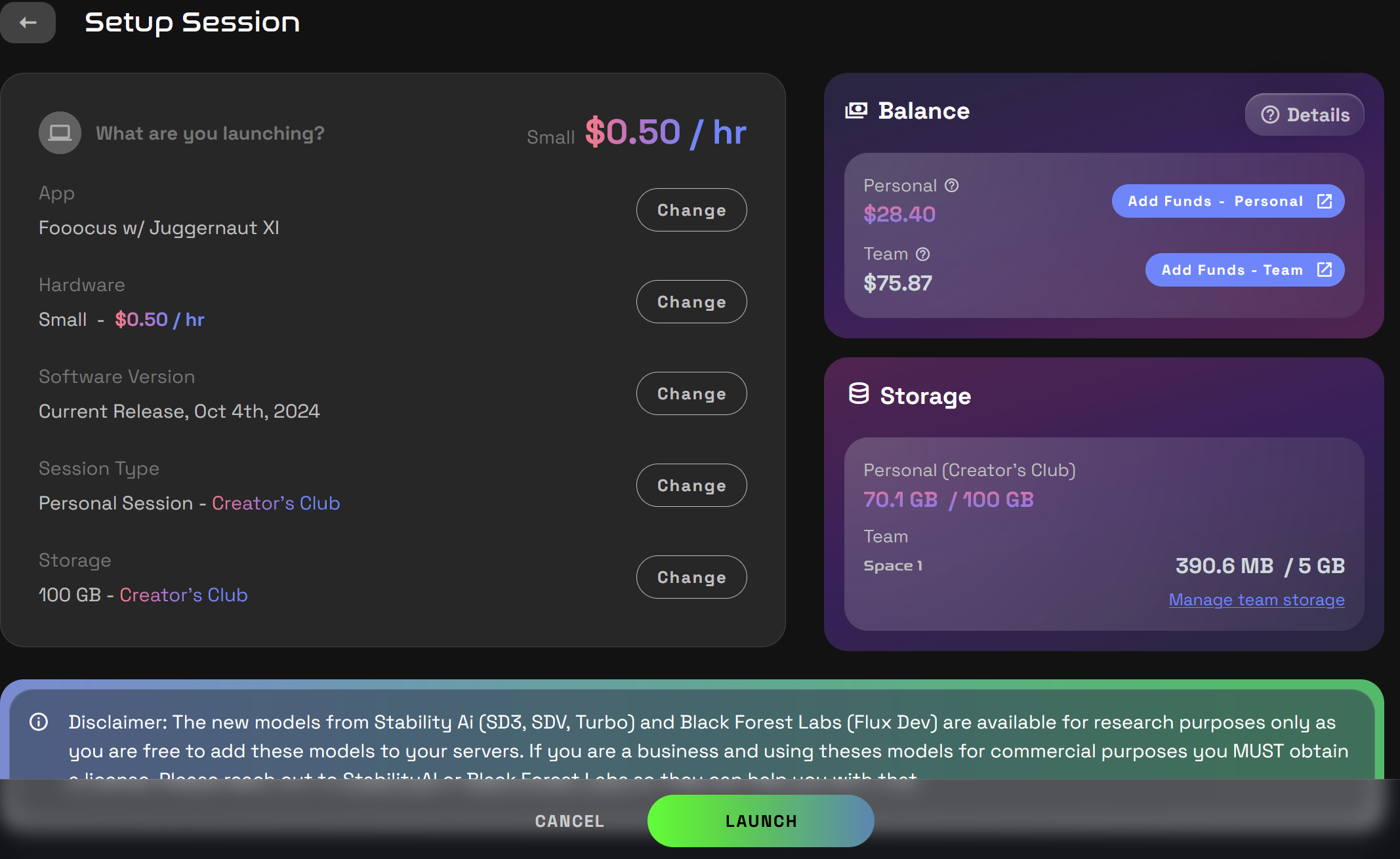Click the back arrow icon

(x=28, y=22)
